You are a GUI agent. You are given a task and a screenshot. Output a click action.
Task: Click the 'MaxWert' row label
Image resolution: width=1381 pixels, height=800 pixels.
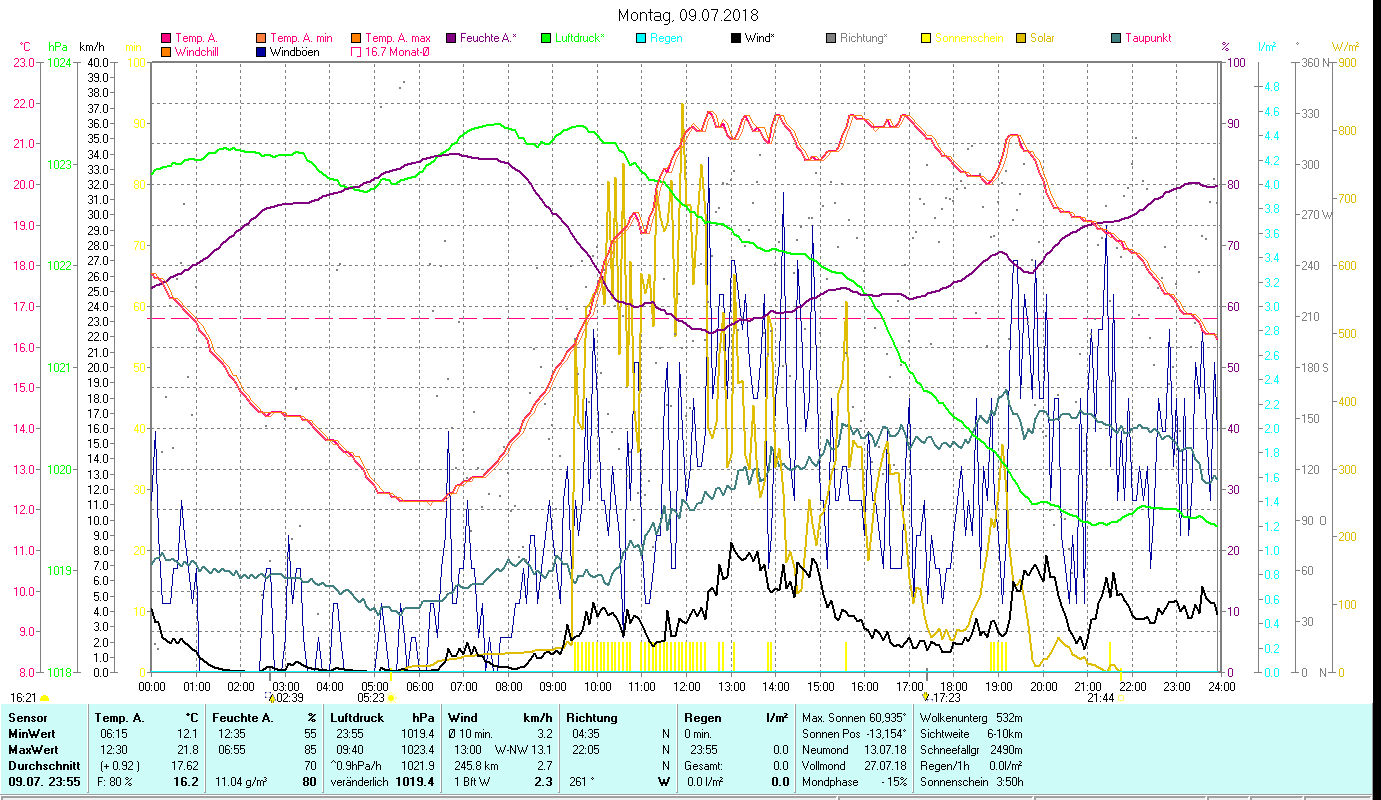[x=33, y=750]
